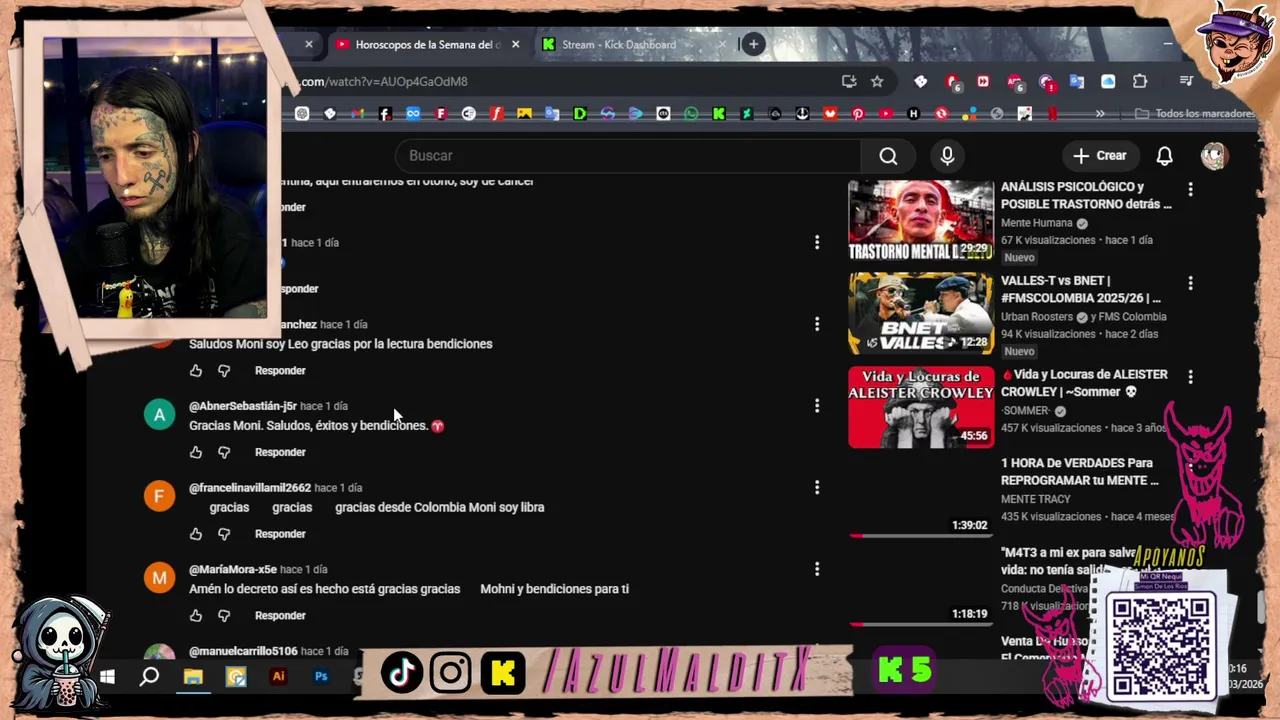
Task: Close the Stream - Kick Dashboard tab
Action: click(722, 44)
